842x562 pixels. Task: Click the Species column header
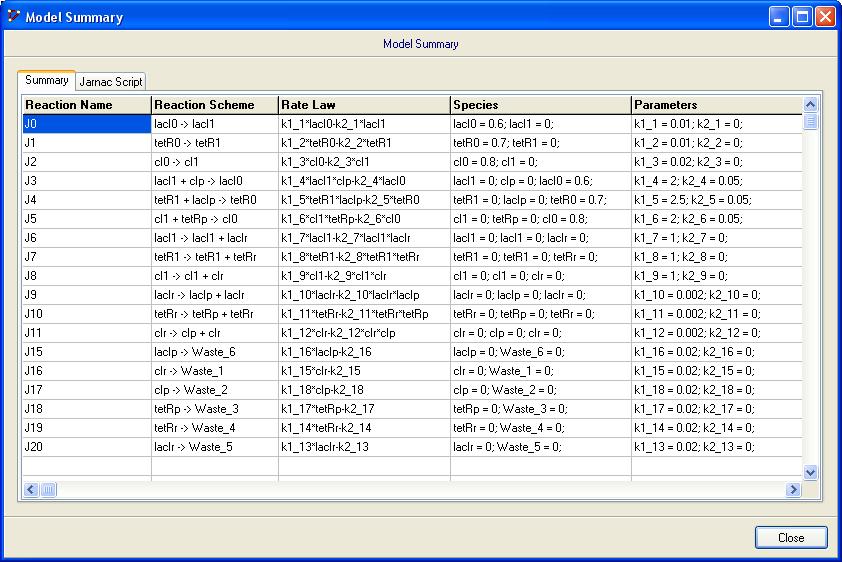539,104
